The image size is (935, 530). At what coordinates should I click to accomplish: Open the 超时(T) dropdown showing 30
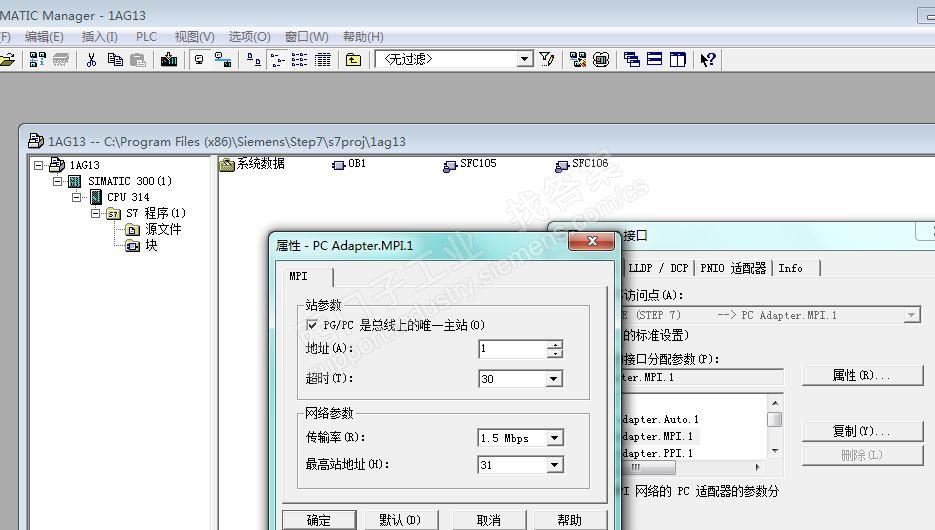pyautogui.click(x=554, y=379)
